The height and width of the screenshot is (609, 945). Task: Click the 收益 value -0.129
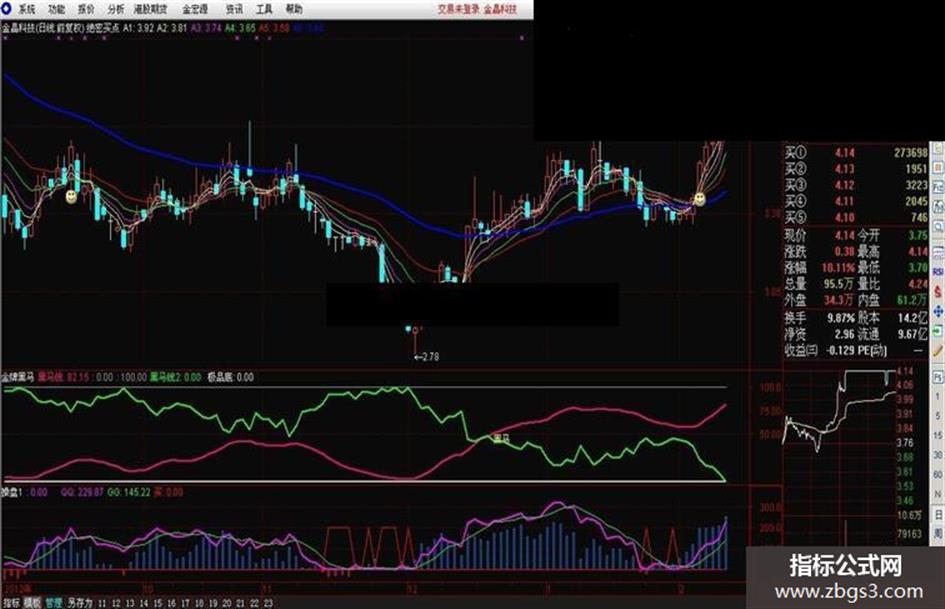pos(840,350)
